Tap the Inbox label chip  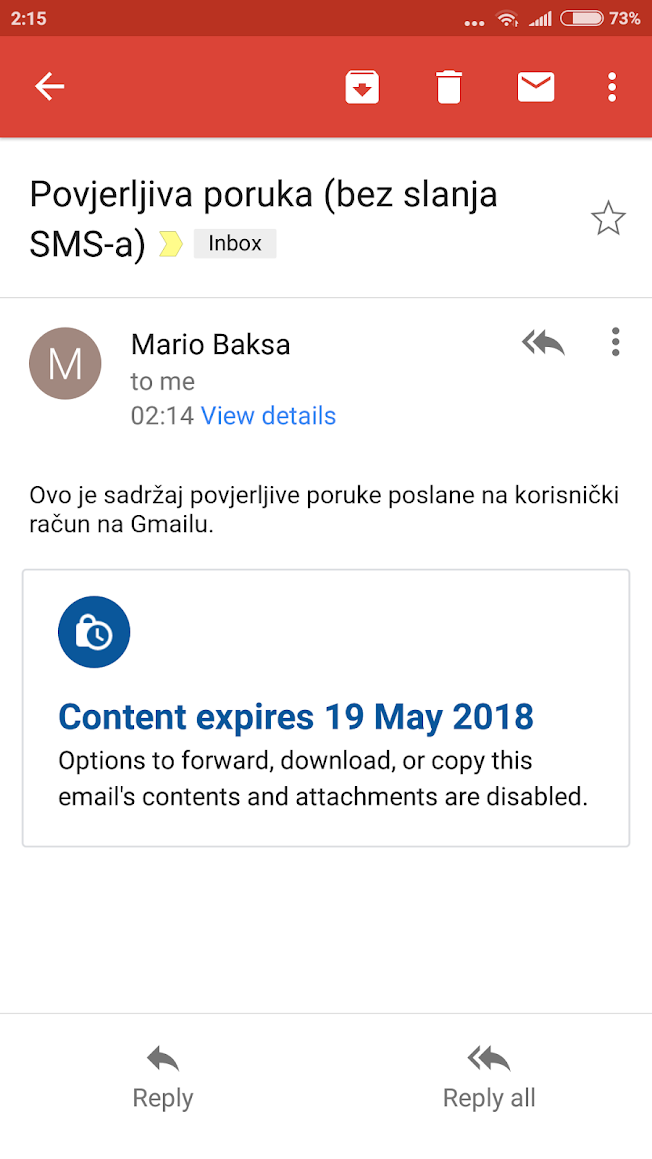coord(235,243)
